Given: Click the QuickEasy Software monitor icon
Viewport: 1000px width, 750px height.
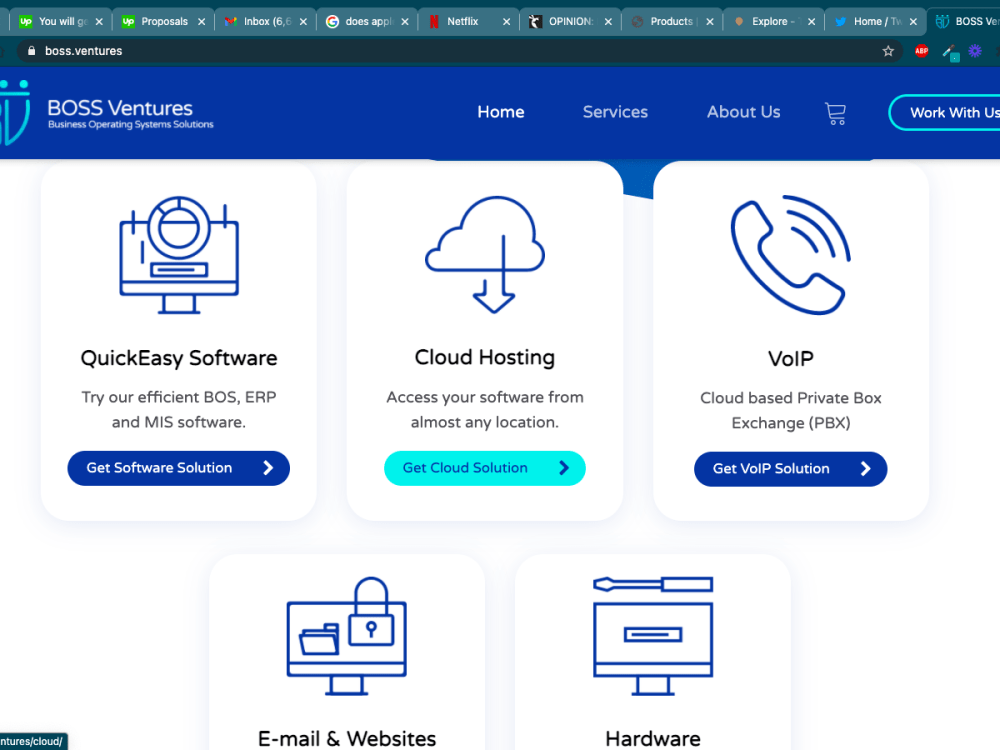Looking at the screenshot, I should pyautogui.click(x=179, y=254).
